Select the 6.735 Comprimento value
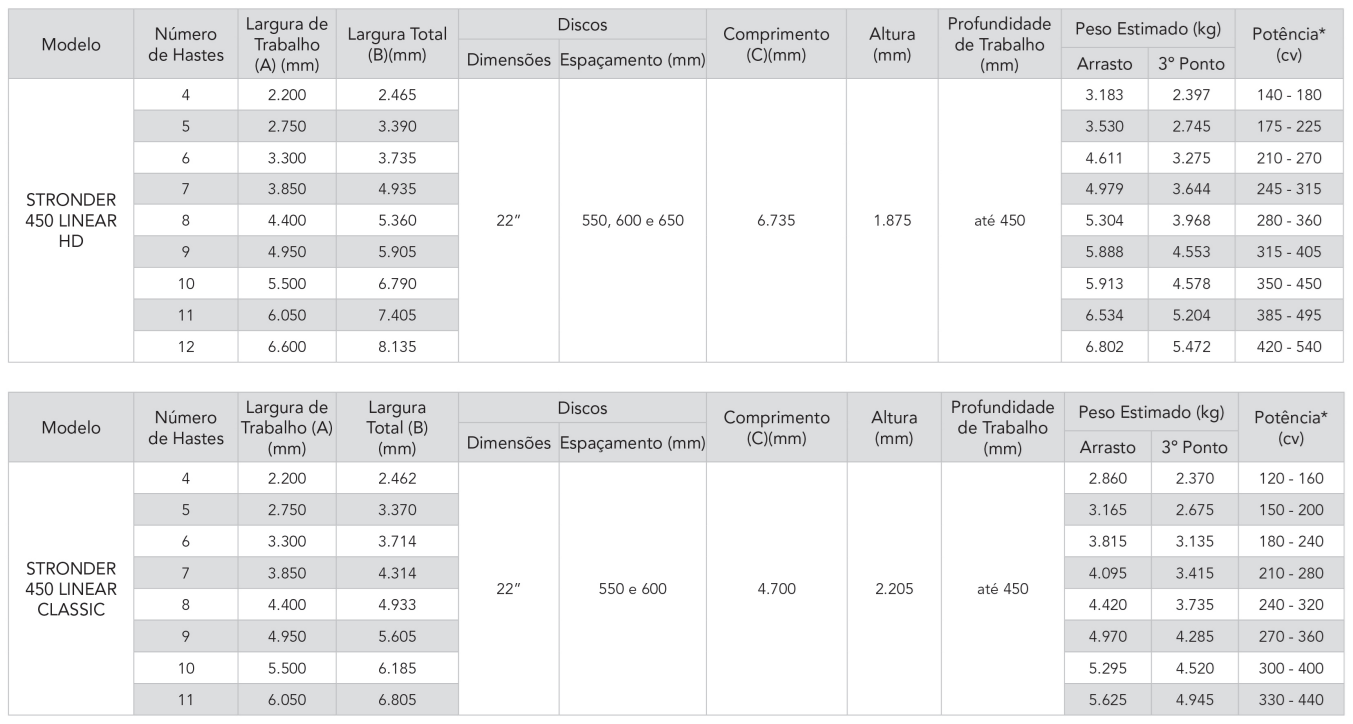Screen dimensions: 1353x724 pyautogui.click(x=776, y=221)
